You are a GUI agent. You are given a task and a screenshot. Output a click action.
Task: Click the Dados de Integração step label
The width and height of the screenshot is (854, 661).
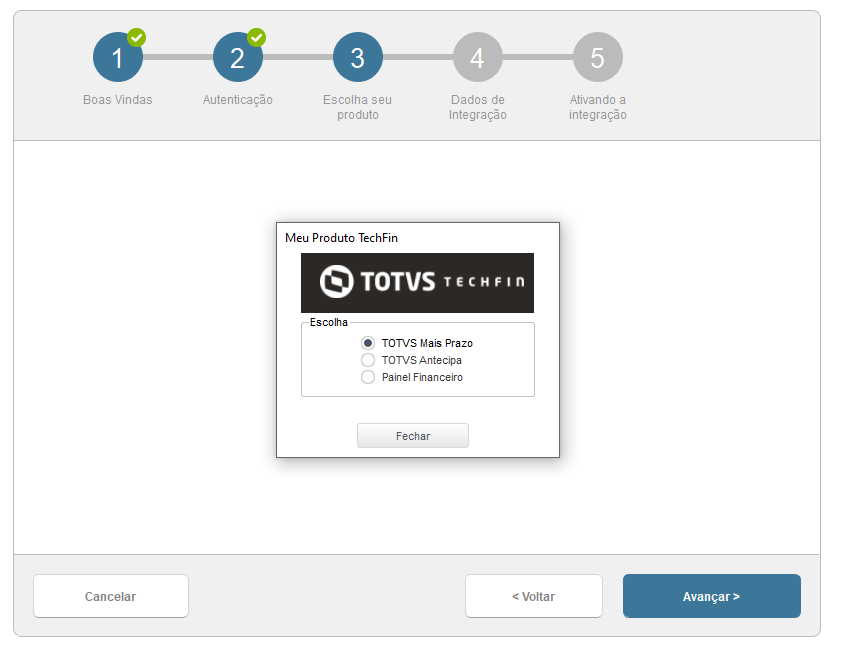coord(478,107)
